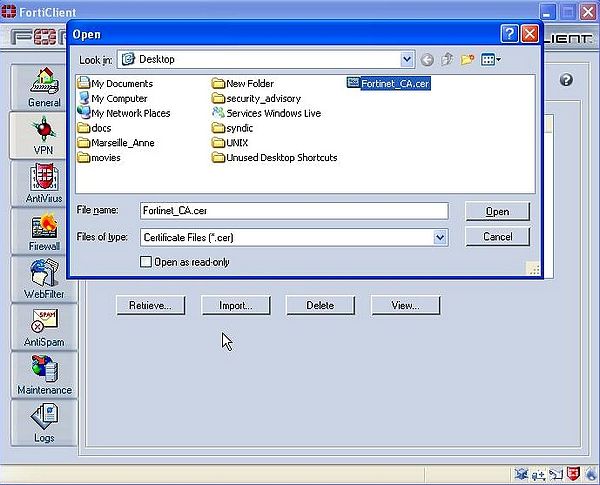This screenshot has width=600, height=485.
Task: Click the leftmost status bar tray icon
Action: [x=521, y=474]
